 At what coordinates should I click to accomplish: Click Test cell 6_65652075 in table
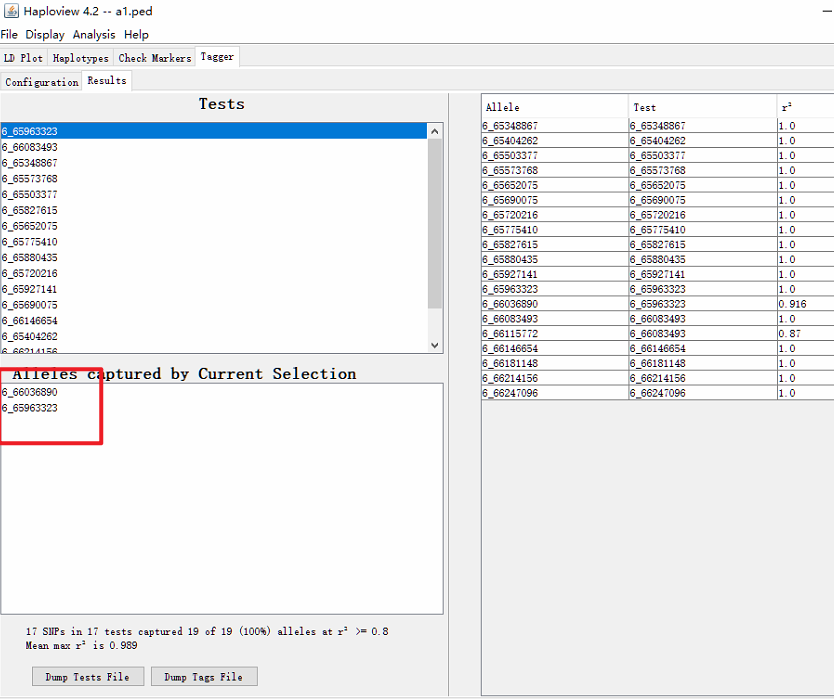702,185
